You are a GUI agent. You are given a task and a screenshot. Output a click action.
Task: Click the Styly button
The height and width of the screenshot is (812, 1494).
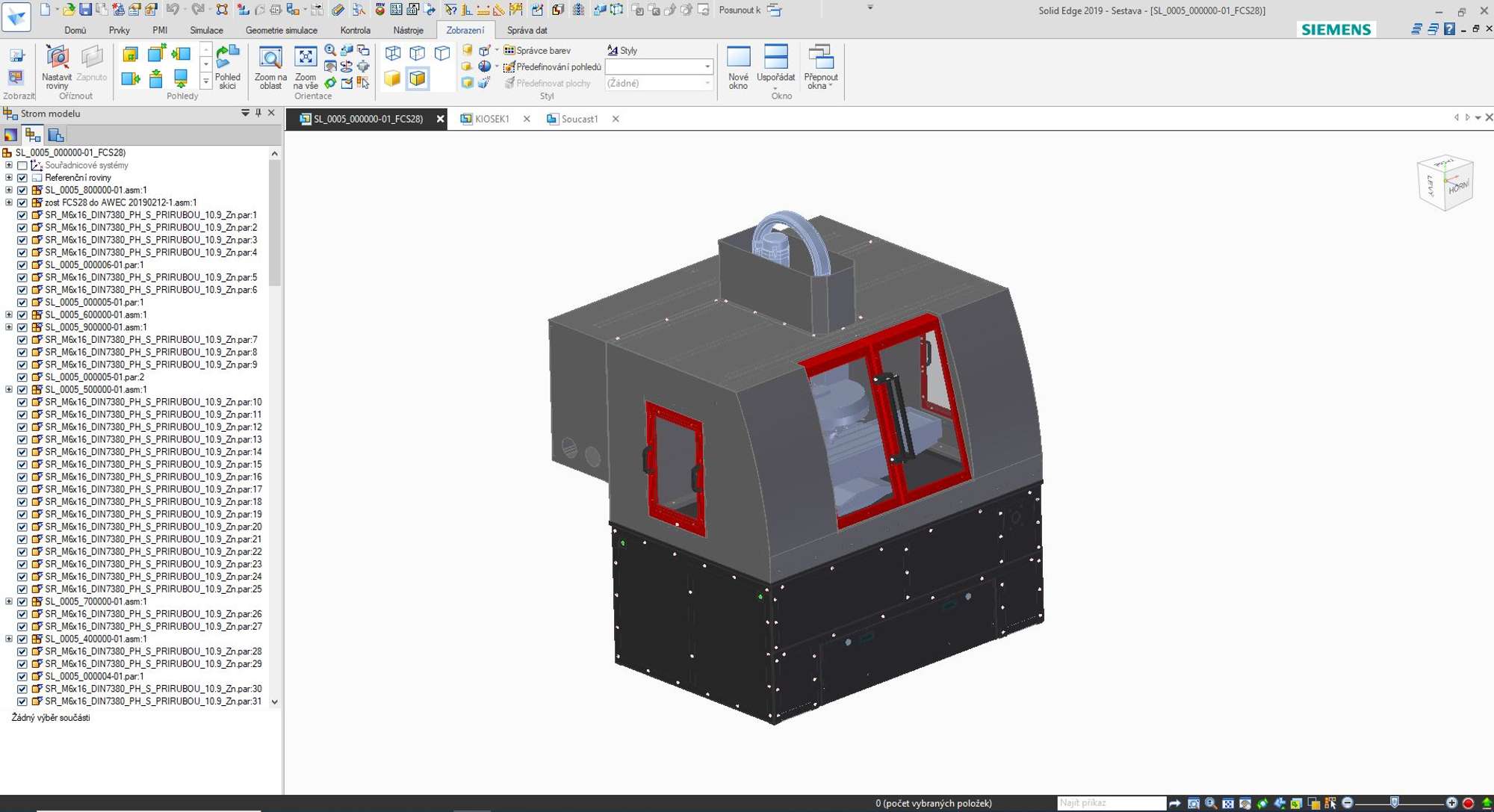tap(622, 50)
